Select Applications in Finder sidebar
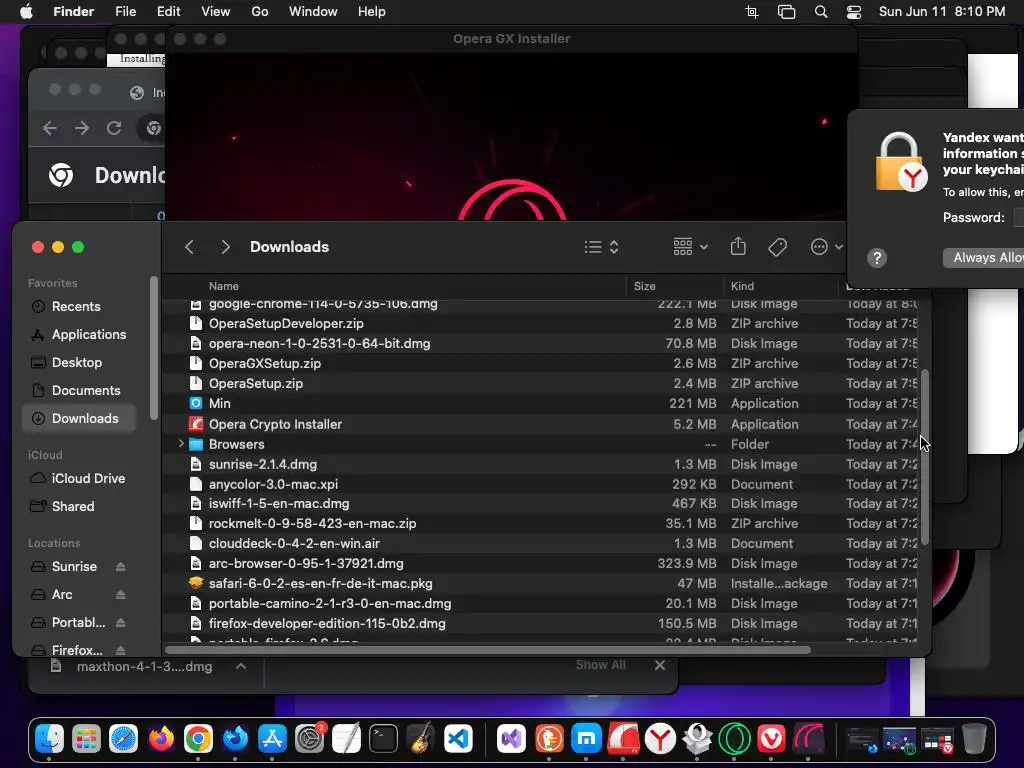 pos(78,335)
